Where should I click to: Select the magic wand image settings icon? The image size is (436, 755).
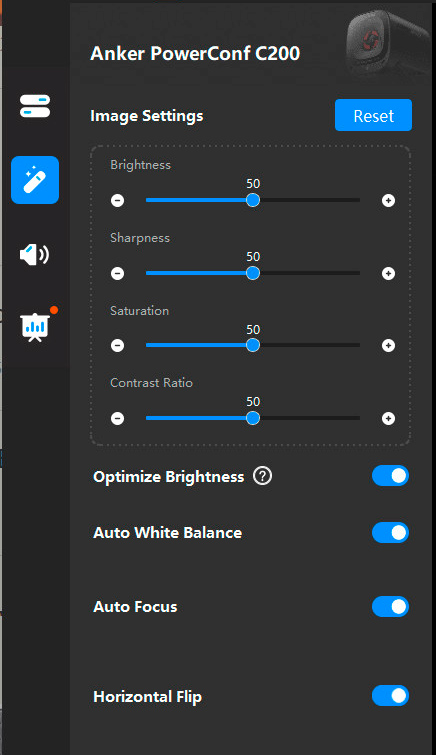pyautogui.click(x=35, y=180)
